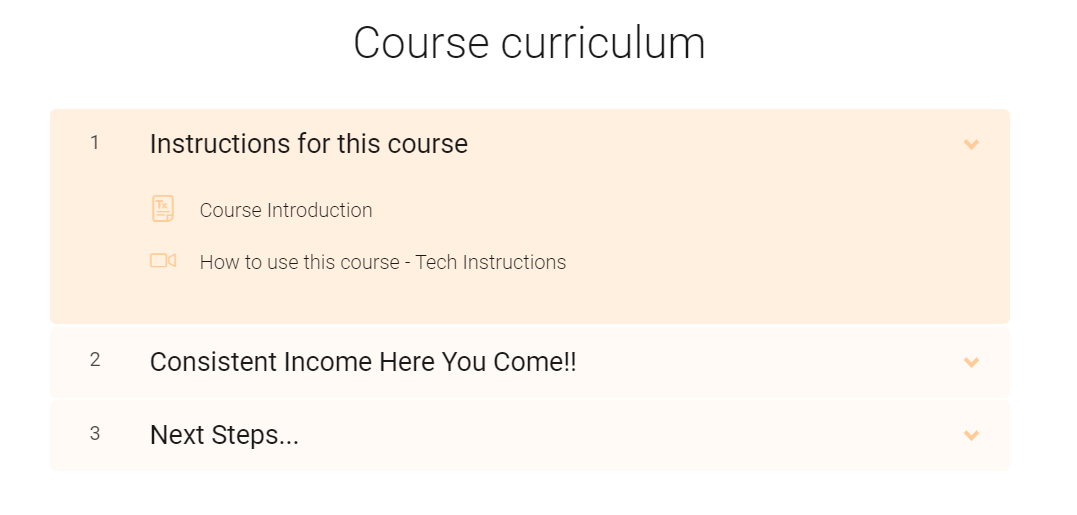Expand the Next Steps chevron arrow
Viewport: 1077px width, 515px height.
971,435
